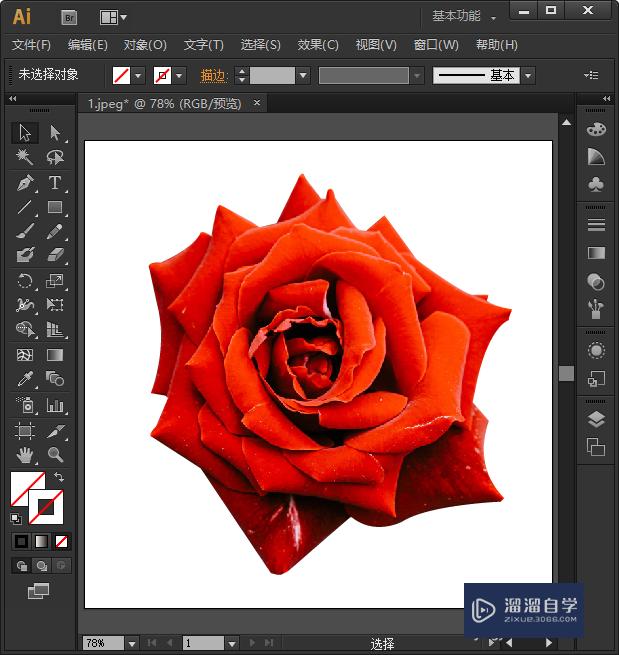The image size is (619, 655).
Task: Set paint mode to Color
Action: point(21,541)
